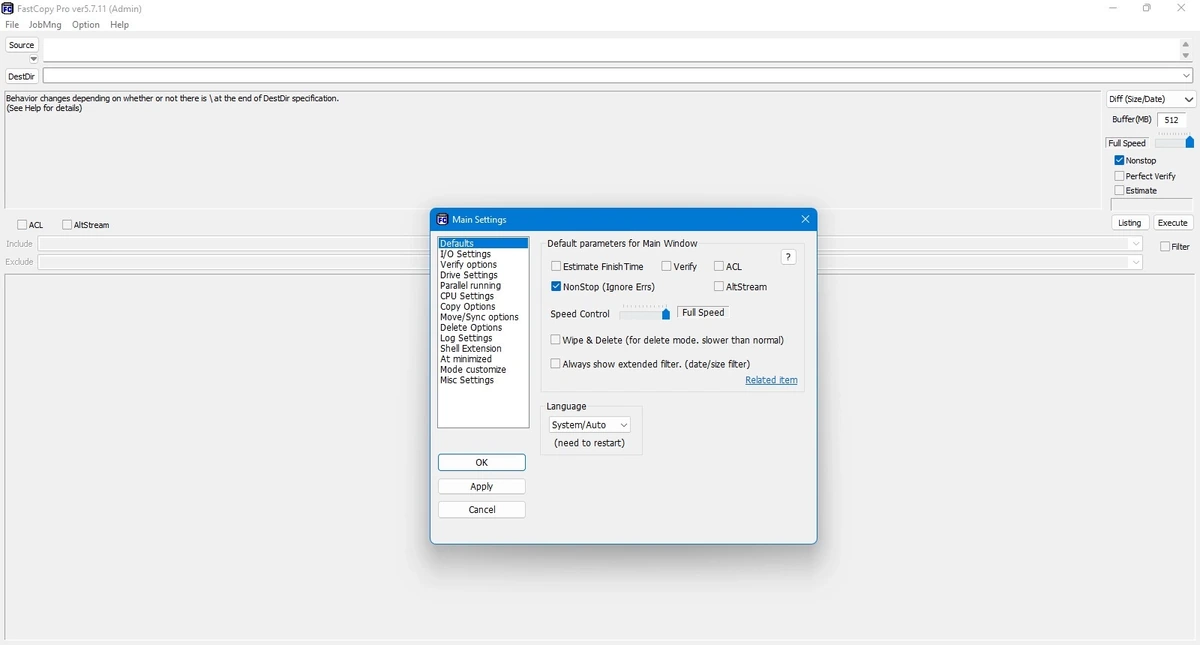Open the Related item link
1200x645 pixels.
pyautogui.click(x=771, y=380)
